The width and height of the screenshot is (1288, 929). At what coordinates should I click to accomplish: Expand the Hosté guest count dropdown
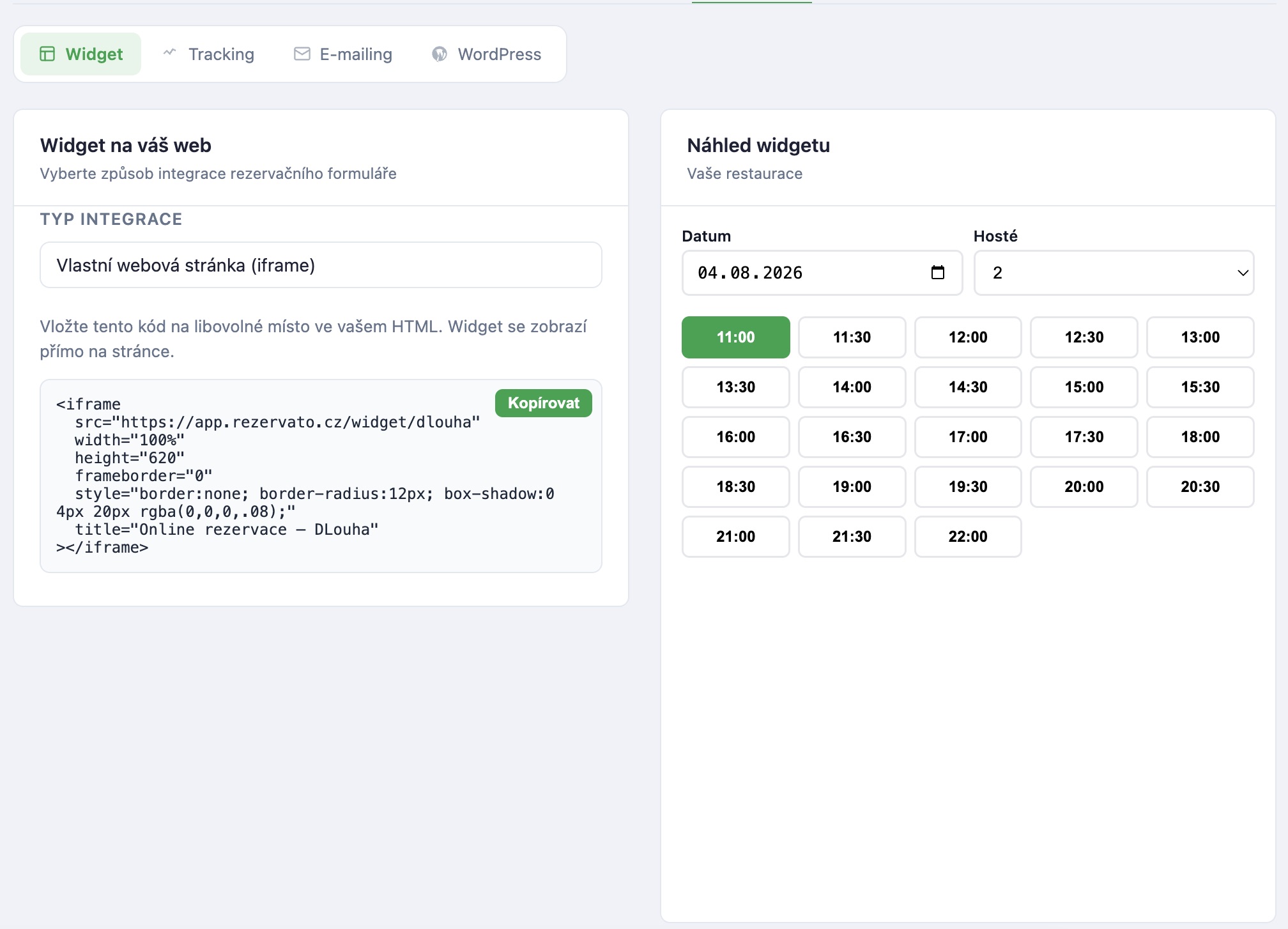tap(1114, 273)
